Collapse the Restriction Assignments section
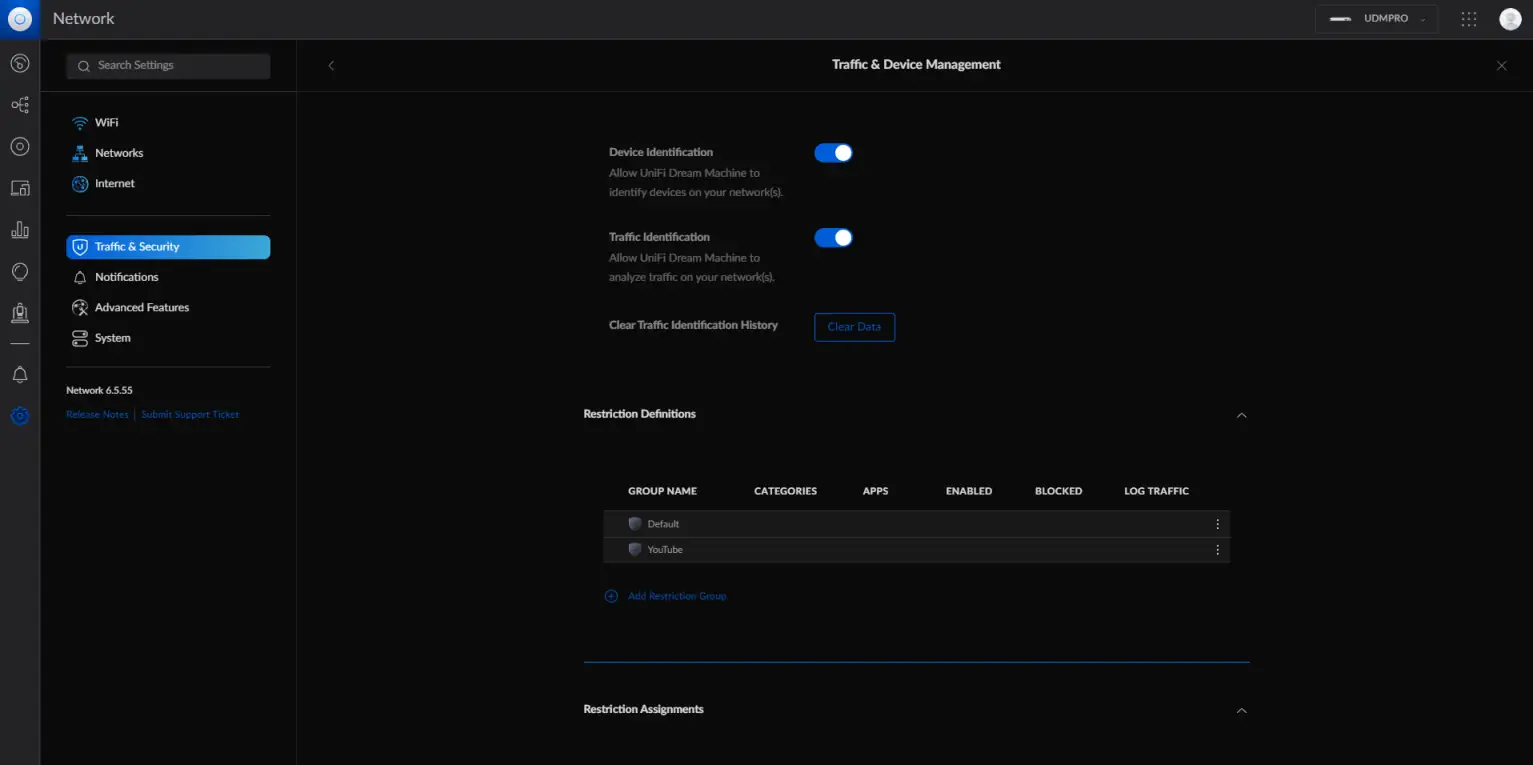The height and width of the screenshot is (765, 1533). click(x=1241, y=710)
